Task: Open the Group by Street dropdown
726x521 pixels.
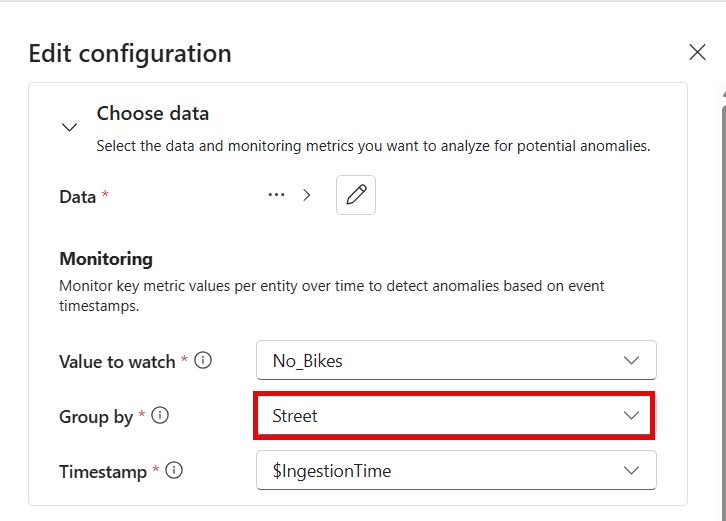Action: point(454,415)
